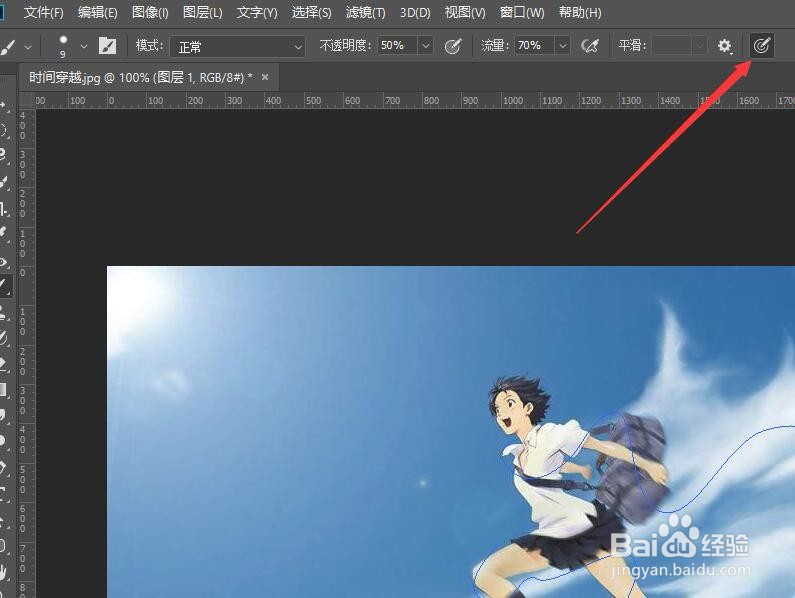Select the History Brush tool
This screenshot has height=598, width=795.
click(4, 338)
